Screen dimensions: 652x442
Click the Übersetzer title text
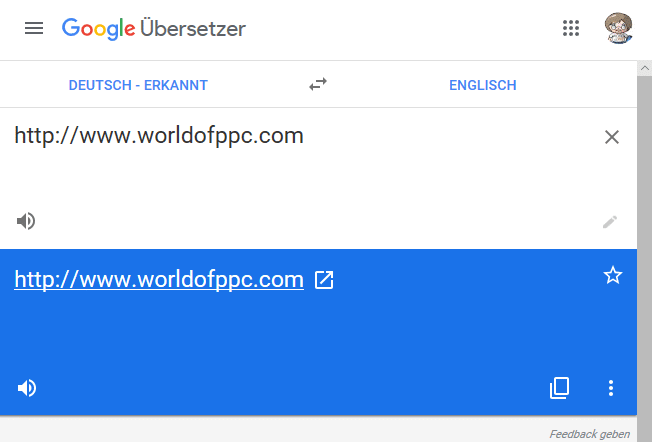tap(193, 28)
